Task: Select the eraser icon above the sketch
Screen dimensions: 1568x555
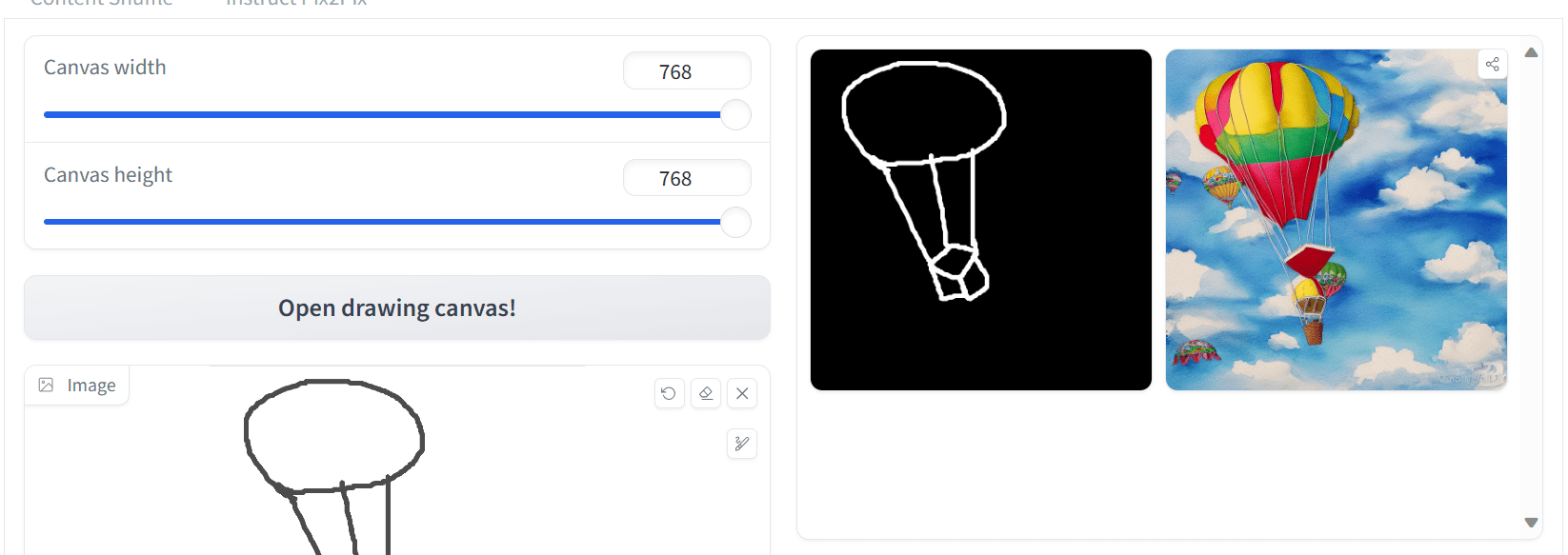Action: pos(706,393)
